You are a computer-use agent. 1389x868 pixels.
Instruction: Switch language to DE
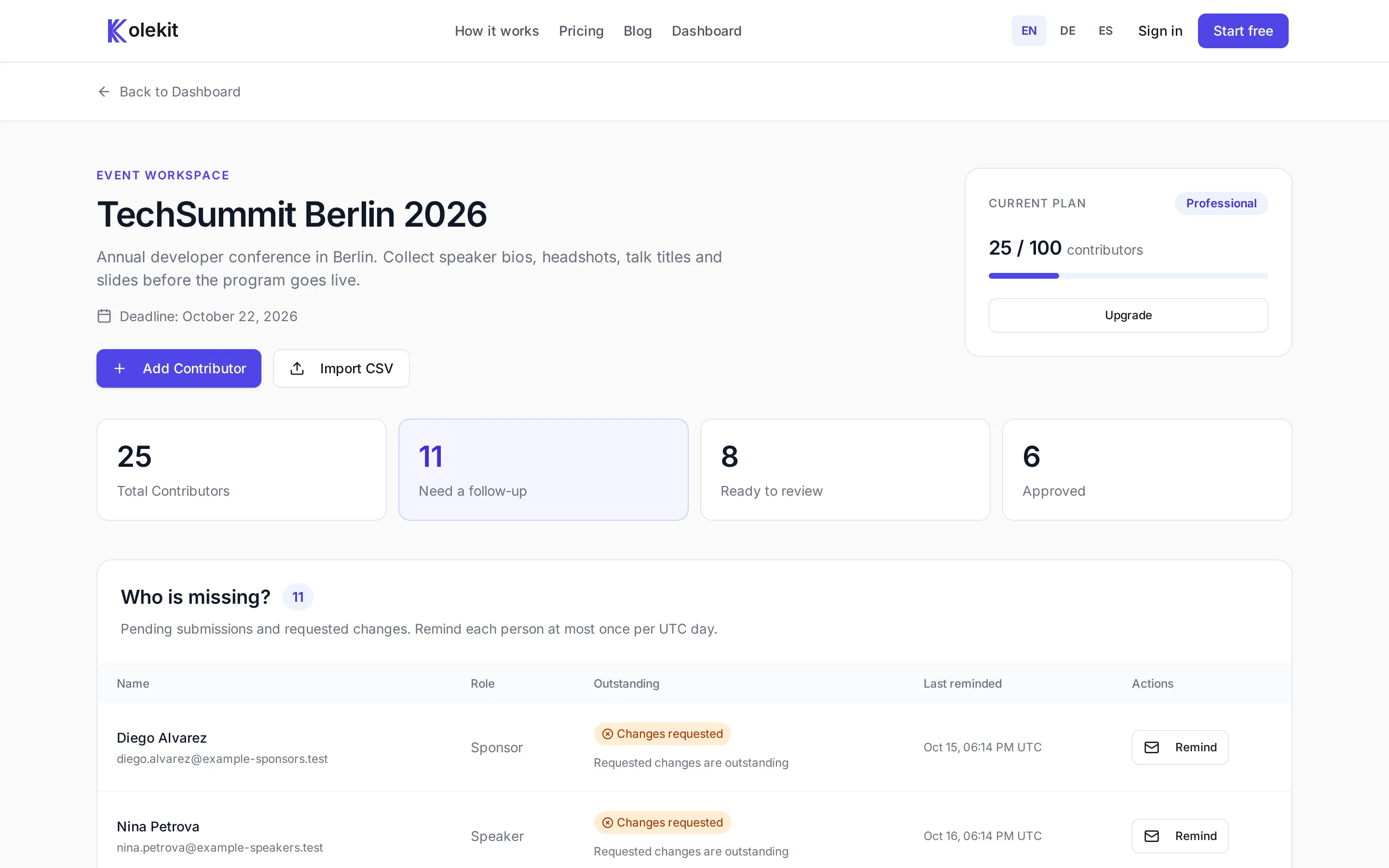pyautogui.click(x=1068, y=31)
